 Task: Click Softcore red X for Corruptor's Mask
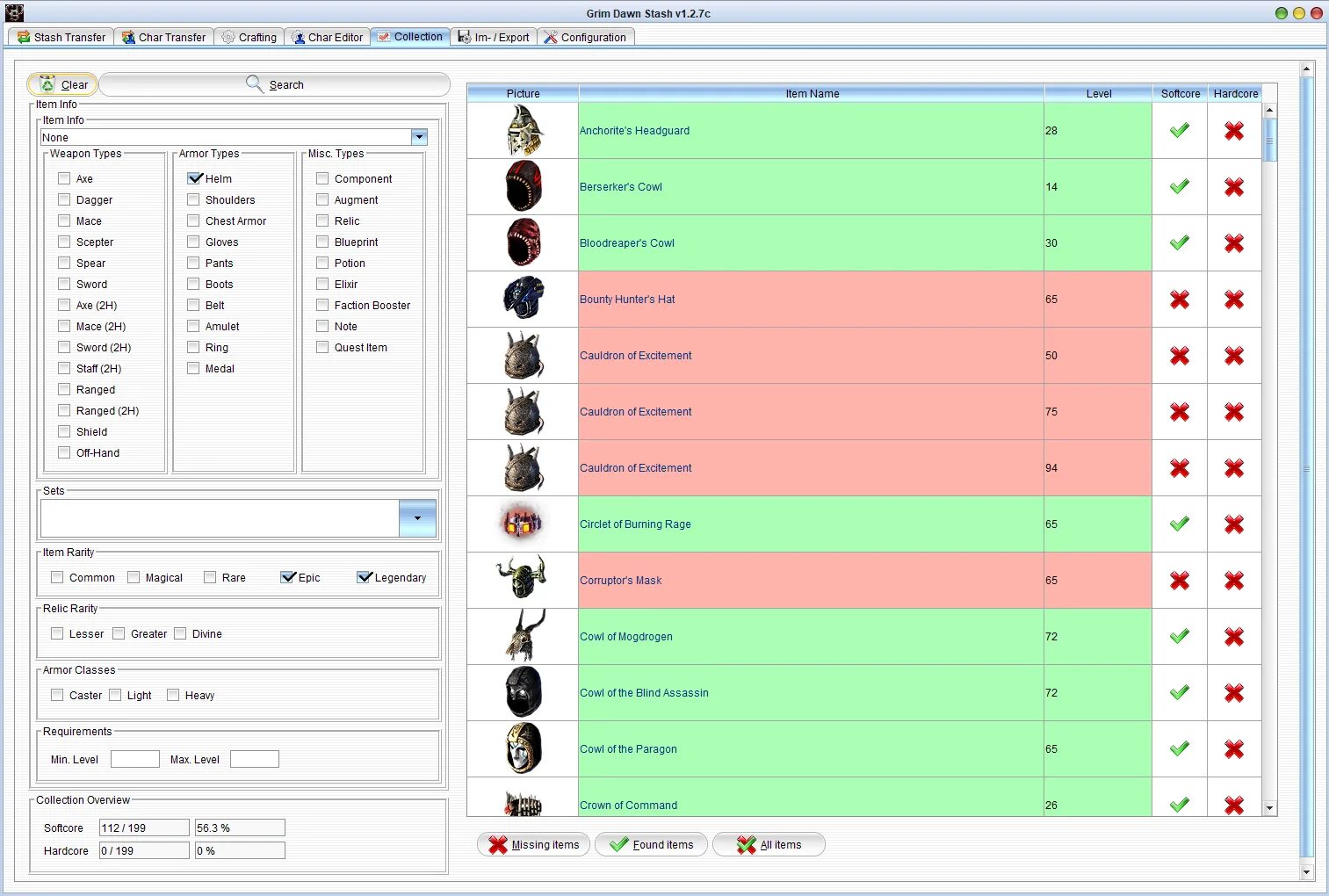[1180, 581]
